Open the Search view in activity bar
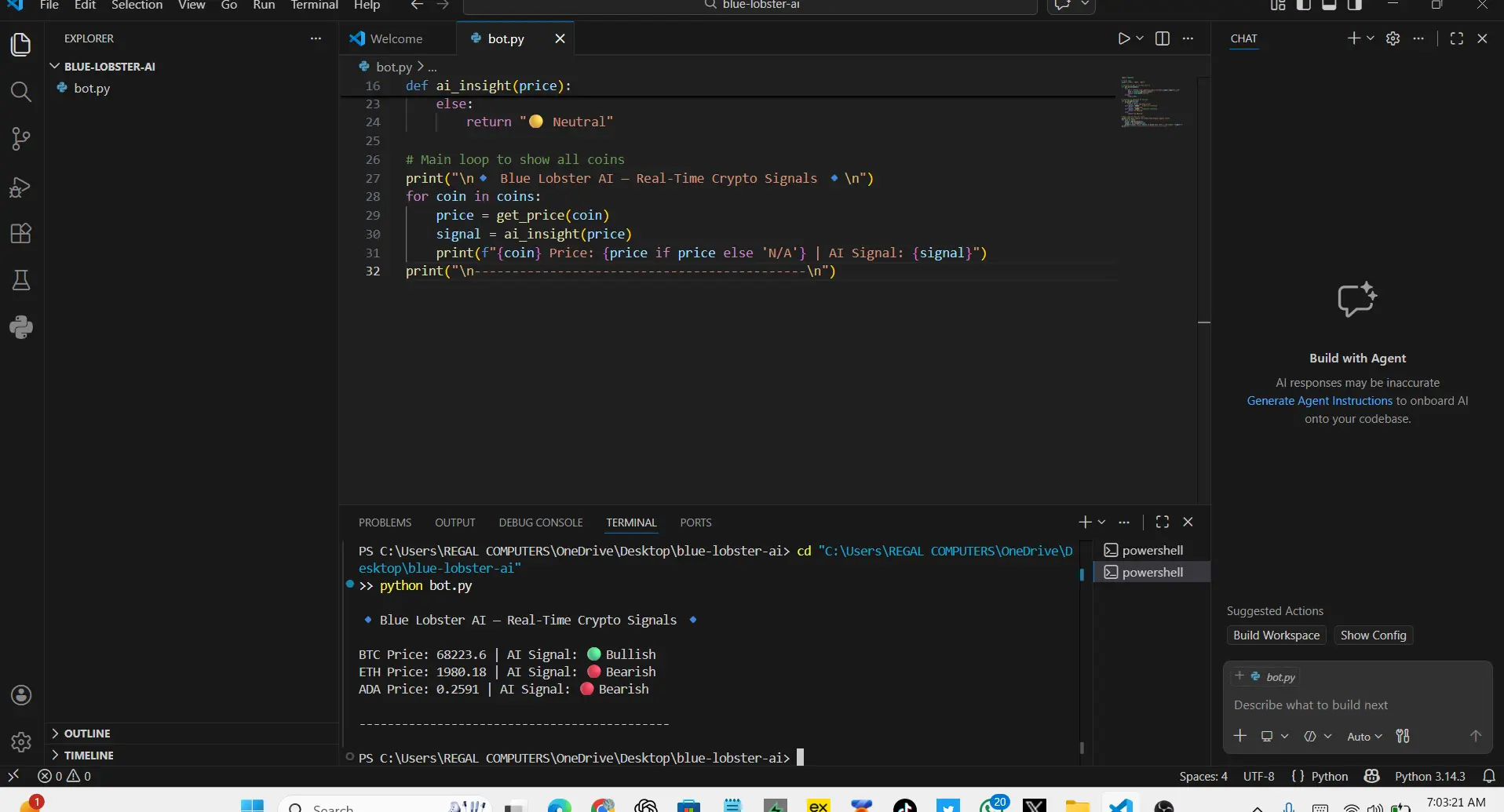Image resolution: width=1504 pixels, height=812 pixels. (21, 92)
